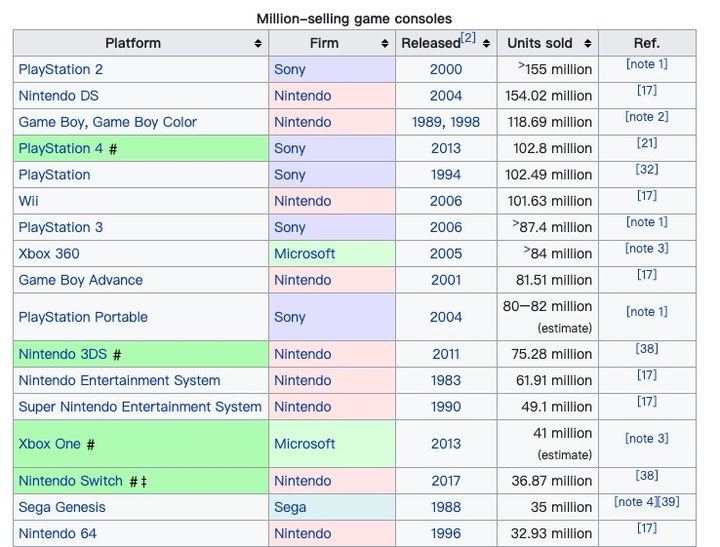Click reference [21] for PlayStation 4
720x547 pixels.
click(647, 144)
